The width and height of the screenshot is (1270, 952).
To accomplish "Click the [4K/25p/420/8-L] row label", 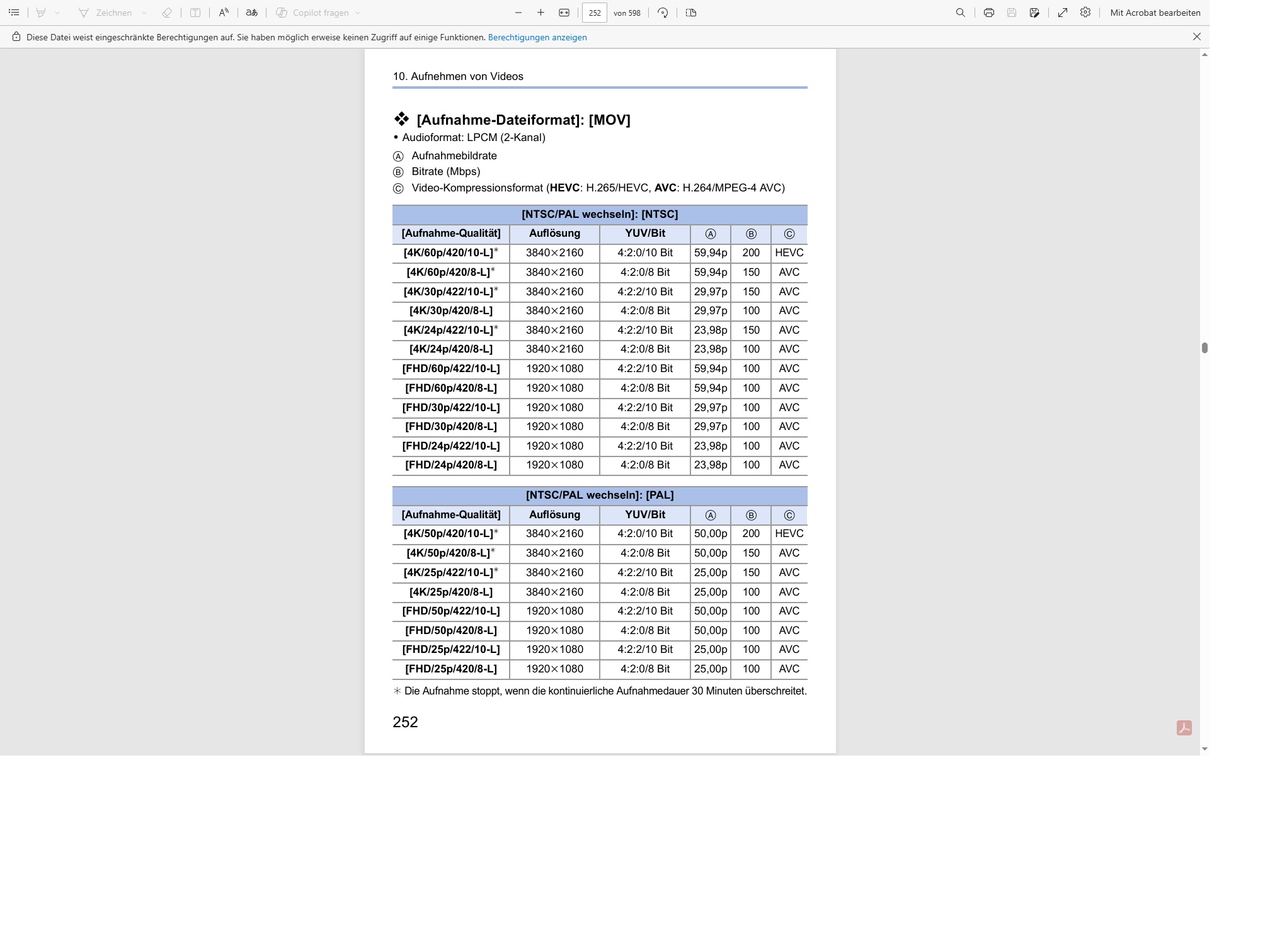I will click(x=451, y=592).
